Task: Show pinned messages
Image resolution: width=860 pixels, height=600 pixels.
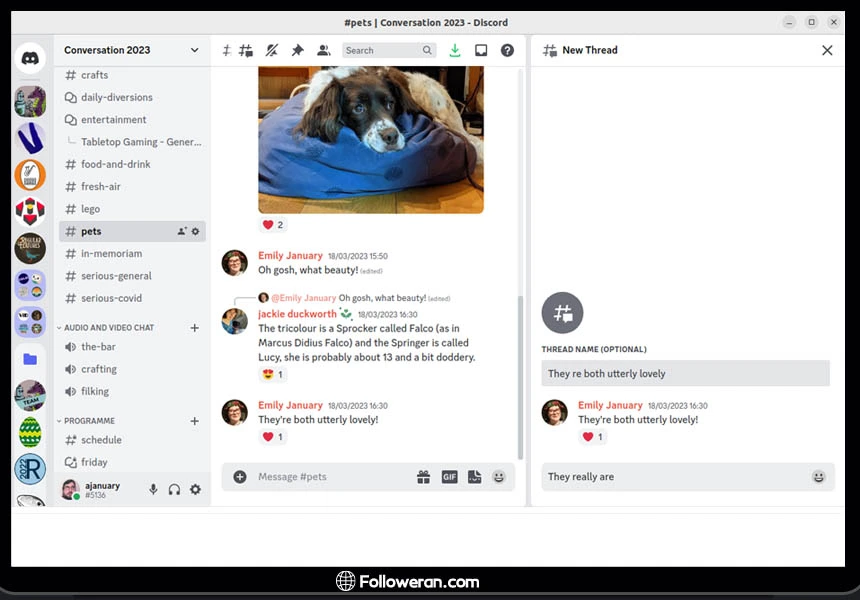Action: click(x=297, y=50)
